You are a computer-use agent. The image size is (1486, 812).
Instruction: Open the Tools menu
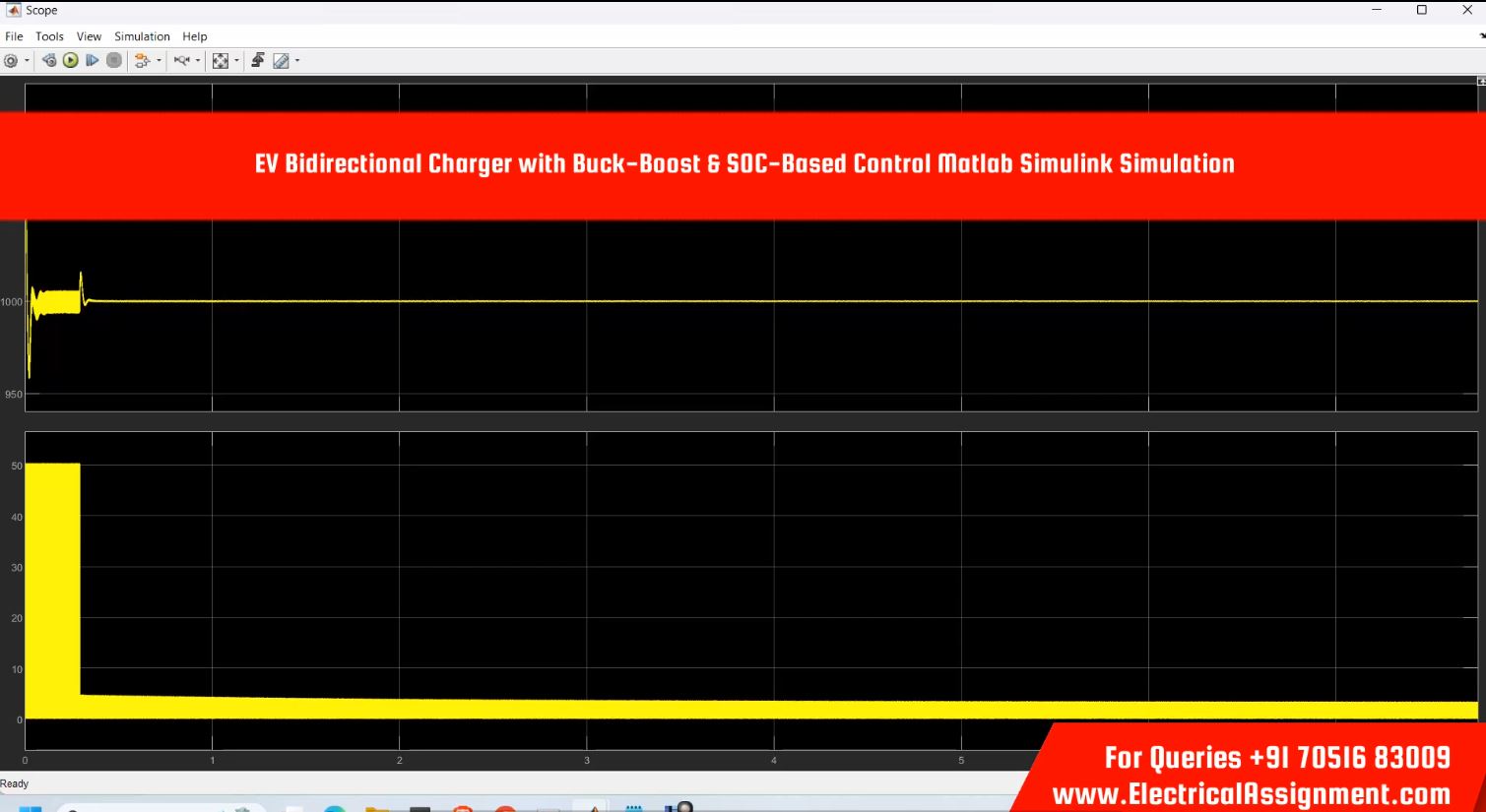(49, 36)
